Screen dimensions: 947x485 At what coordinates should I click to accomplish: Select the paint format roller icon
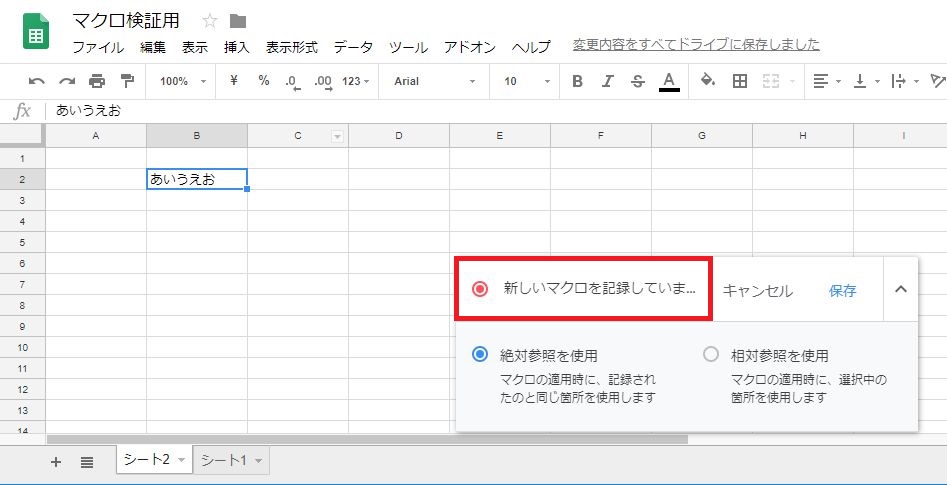[127, 81]
